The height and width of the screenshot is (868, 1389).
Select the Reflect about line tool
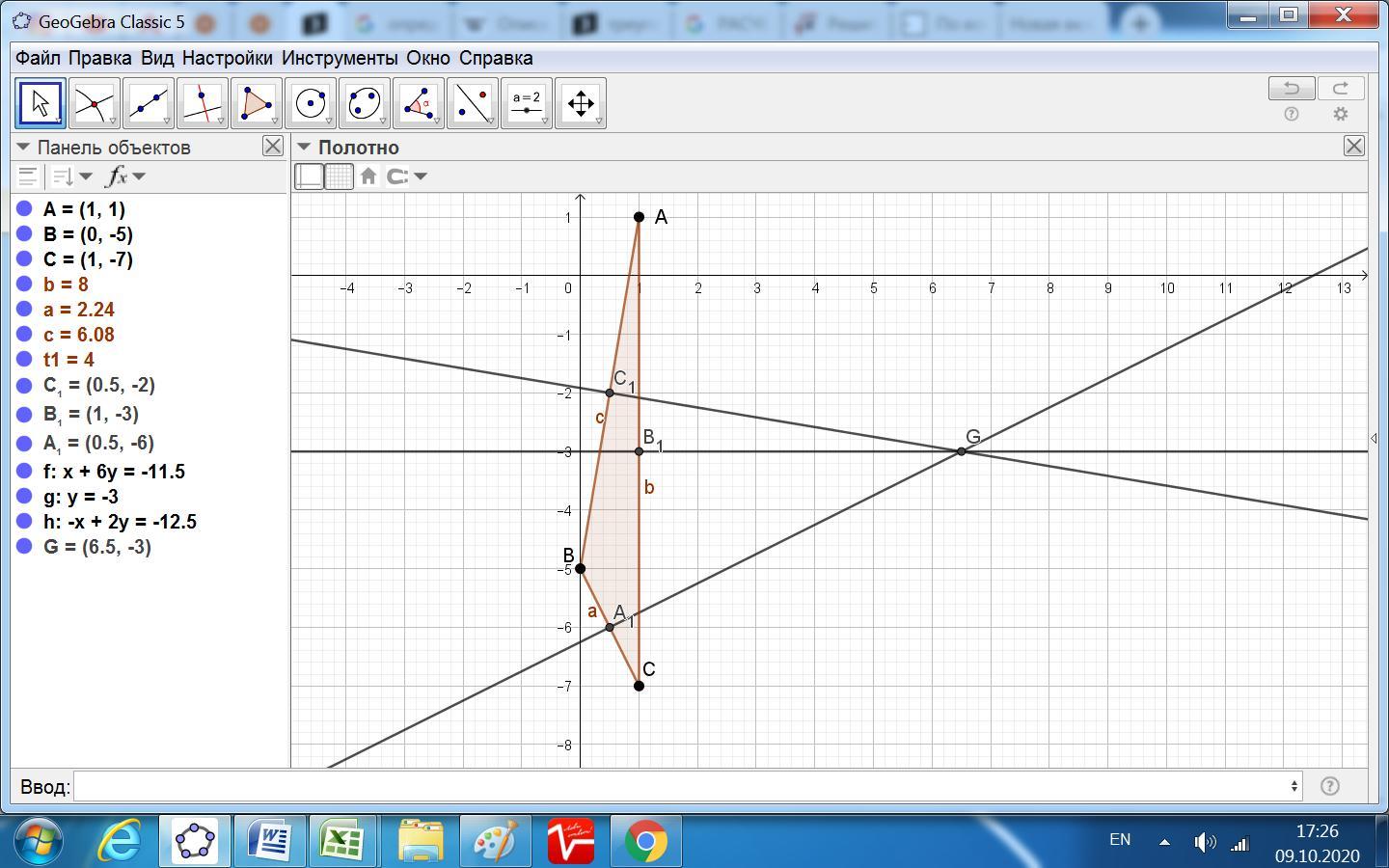click(473, 103)
